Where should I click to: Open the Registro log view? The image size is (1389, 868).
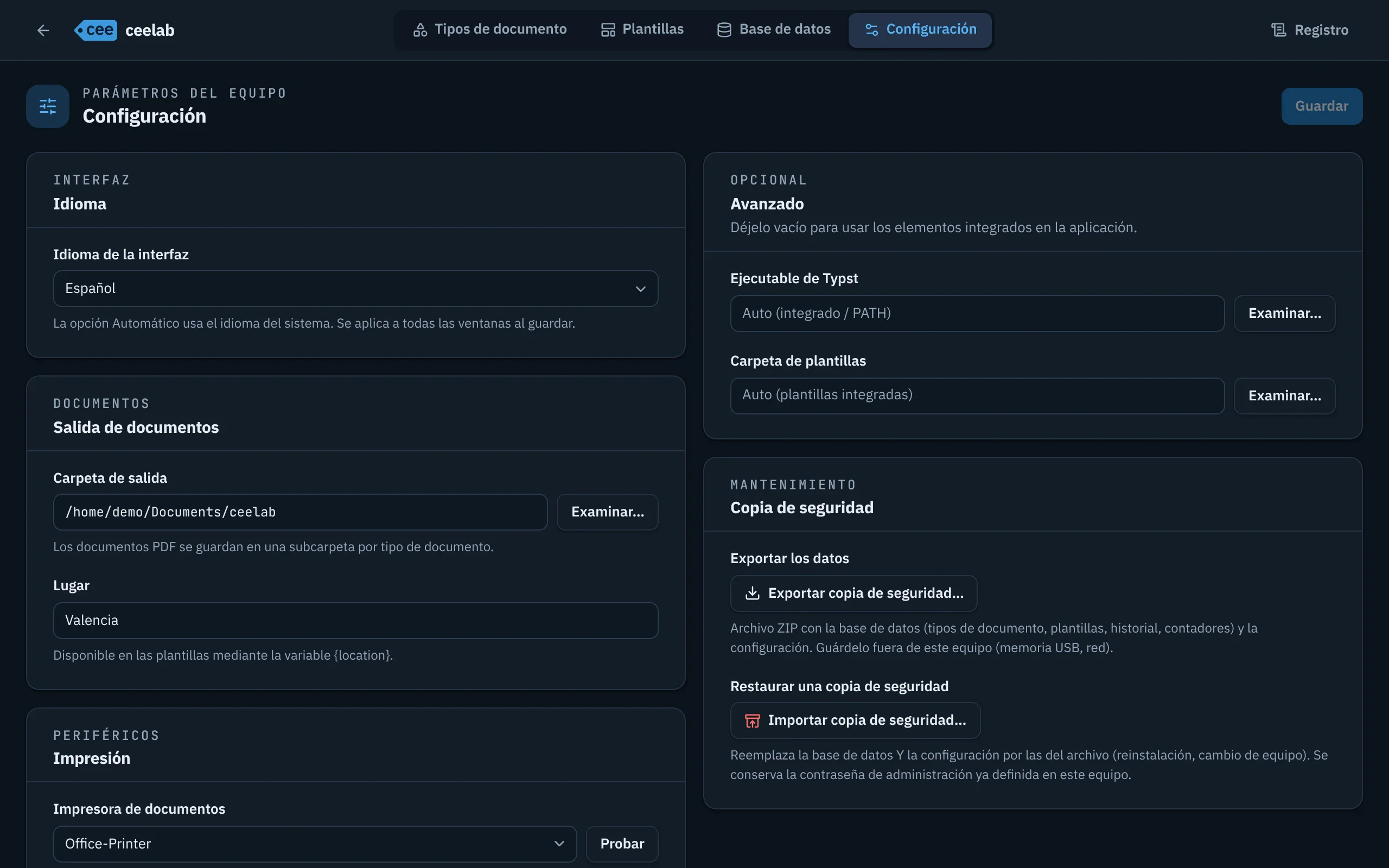click(x=1309, y=30)
